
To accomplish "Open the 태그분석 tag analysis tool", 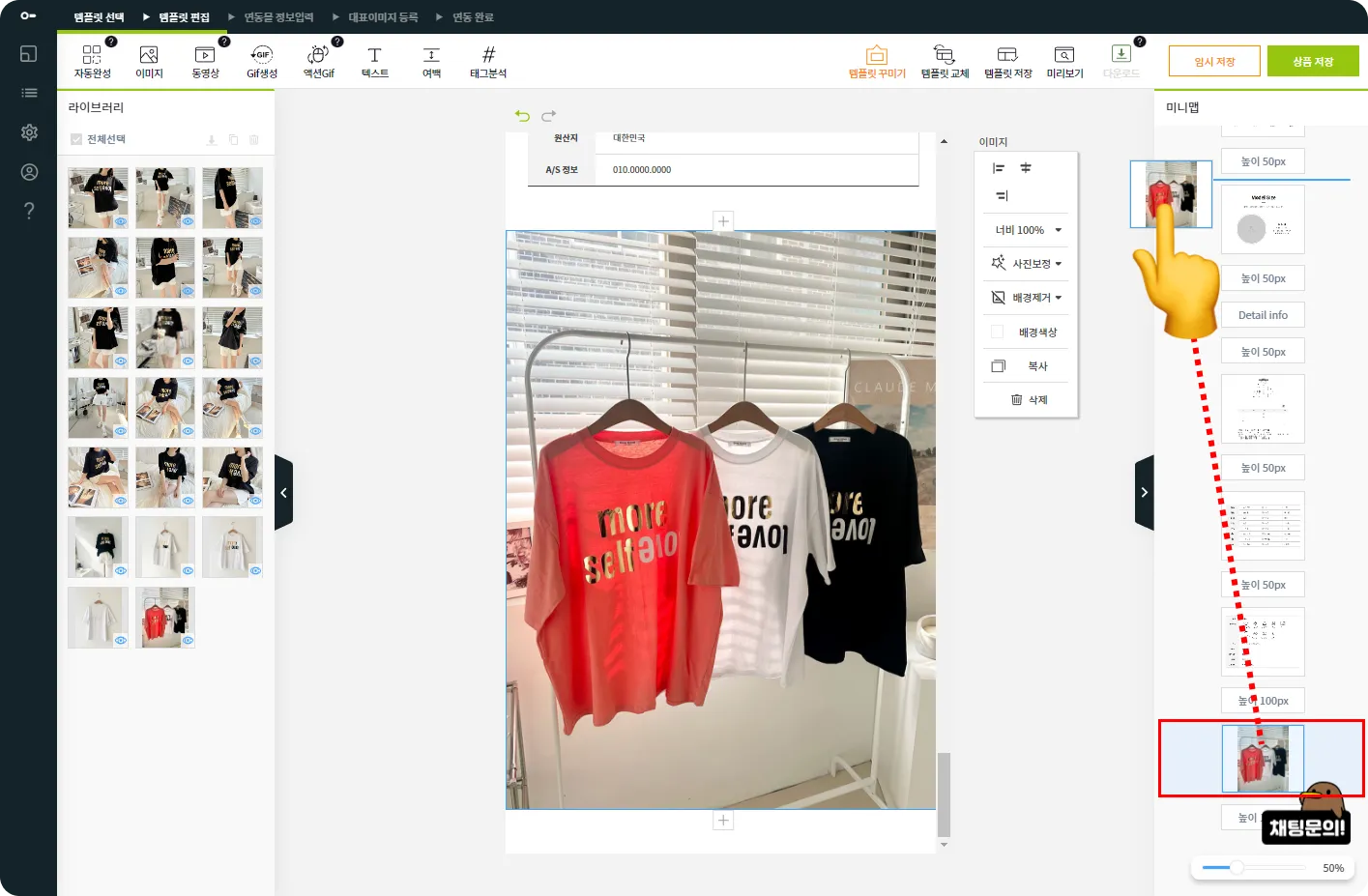I will tap(488, 56).
